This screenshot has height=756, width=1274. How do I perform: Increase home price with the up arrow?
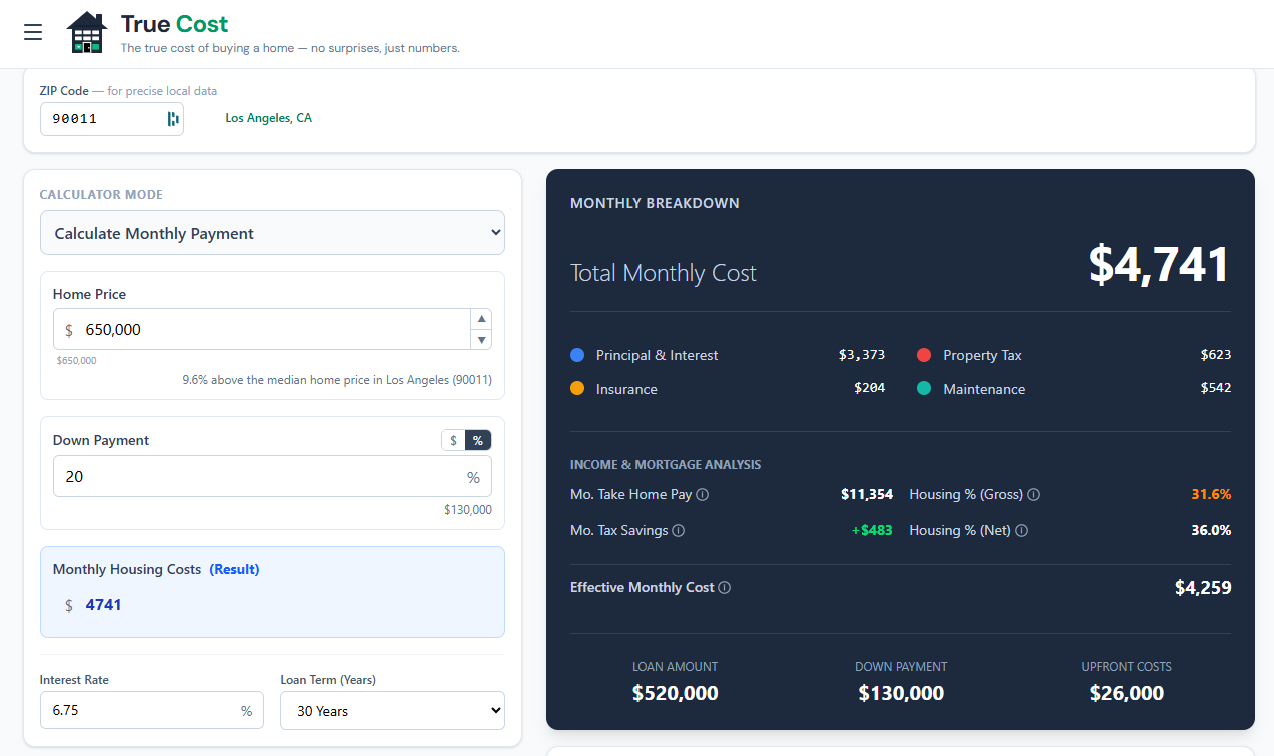click(x=482, y=319)
